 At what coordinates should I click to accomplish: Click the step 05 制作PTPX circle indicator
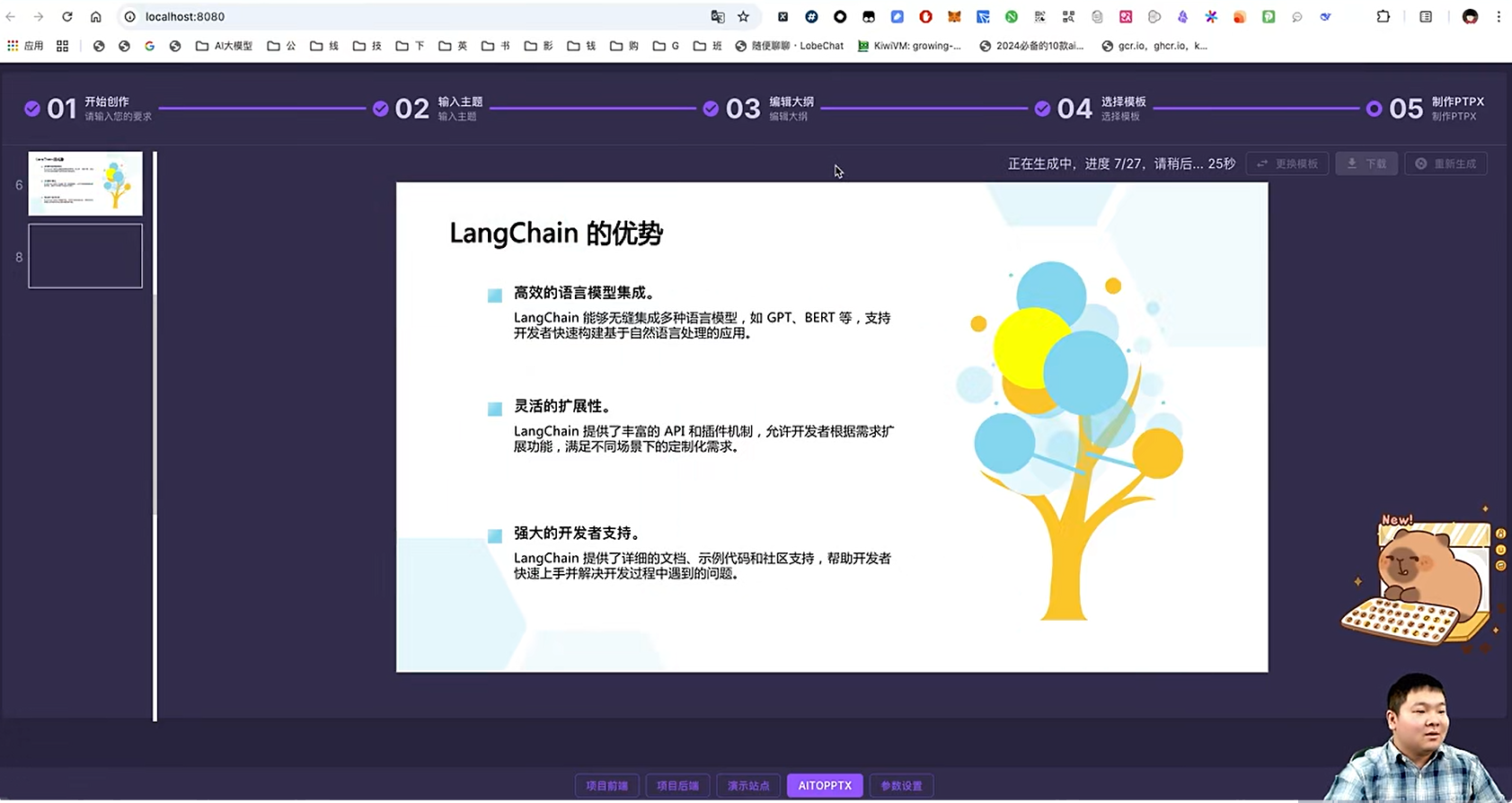[1374, 109]
